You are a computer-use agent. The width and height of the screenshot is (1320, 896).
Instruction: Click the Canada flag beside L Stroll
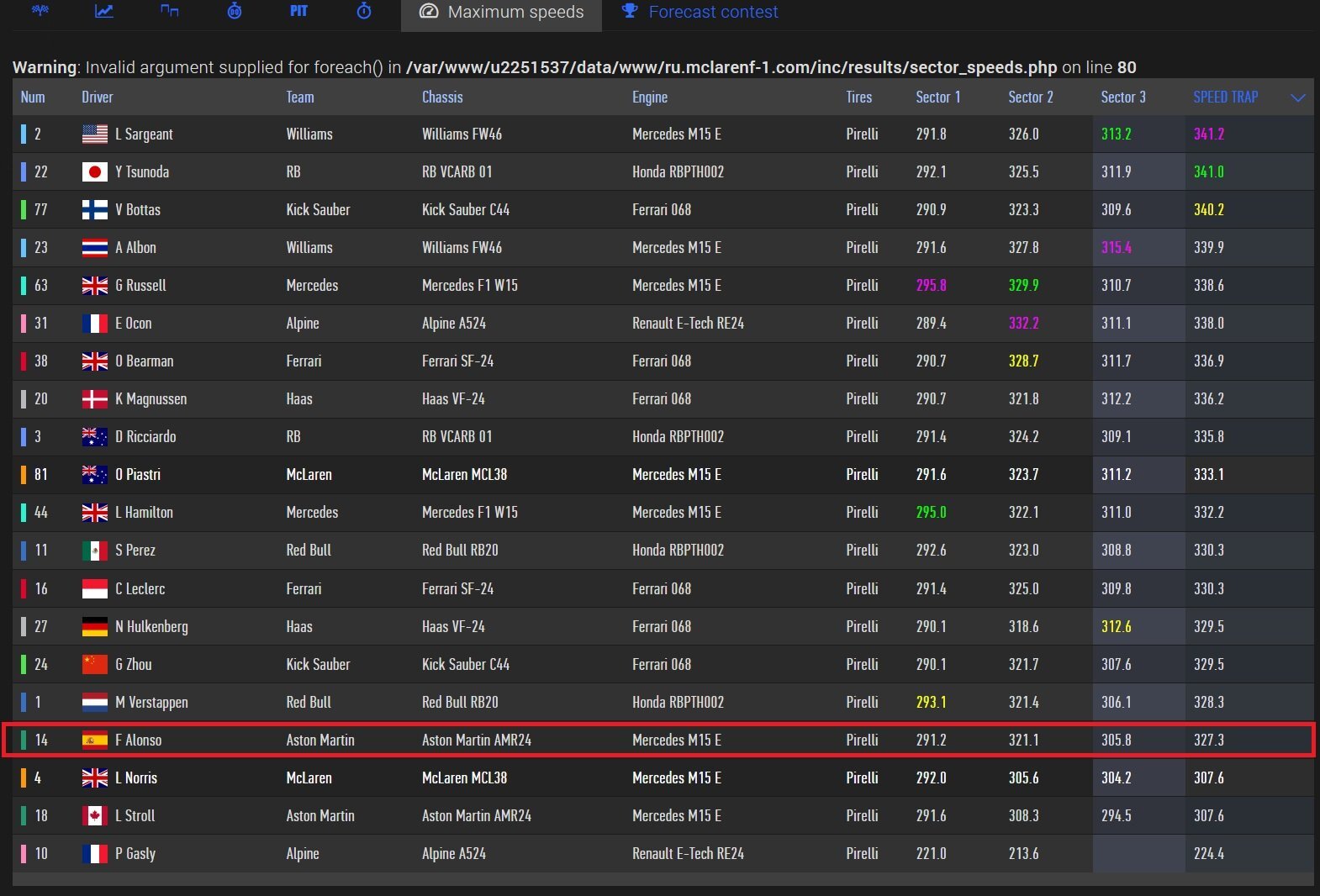point(94,815)
